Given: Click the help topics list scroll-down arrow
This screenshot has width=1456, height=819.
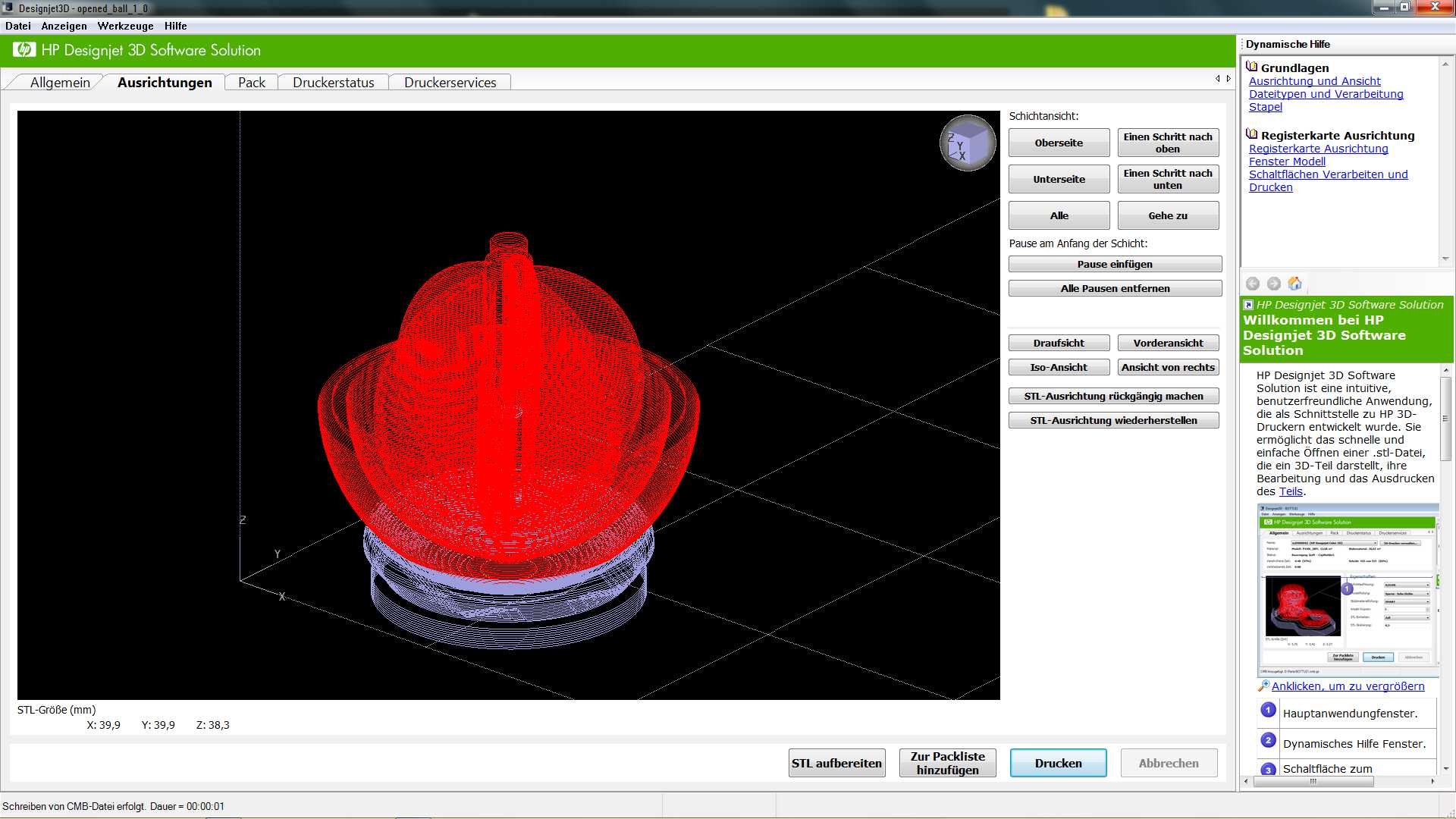Looking at the screenshot, I should pyautogui.click(x=1445, y=259).
